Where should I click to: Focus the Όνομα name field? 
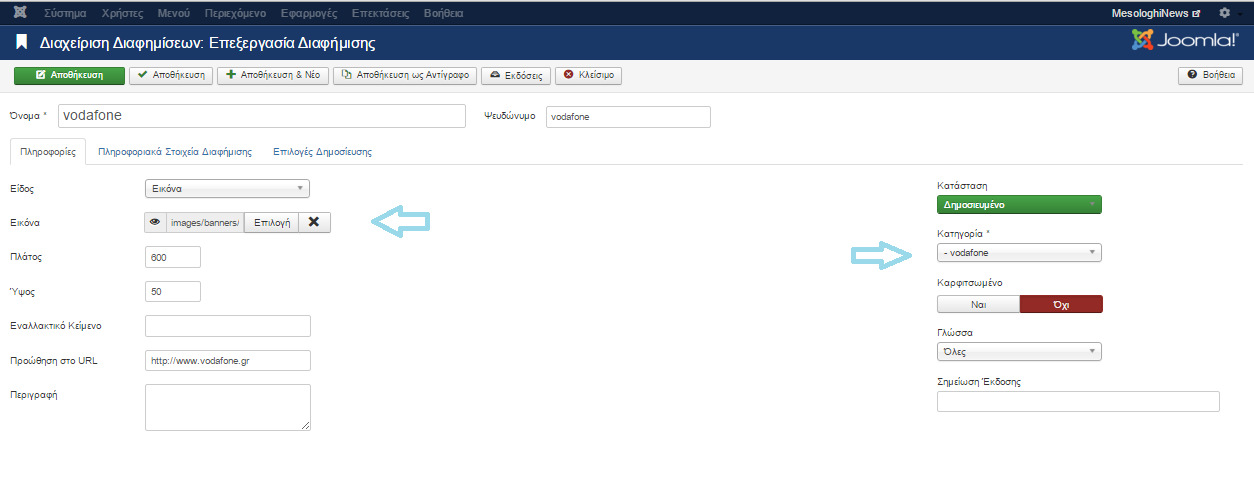point(262,116)
